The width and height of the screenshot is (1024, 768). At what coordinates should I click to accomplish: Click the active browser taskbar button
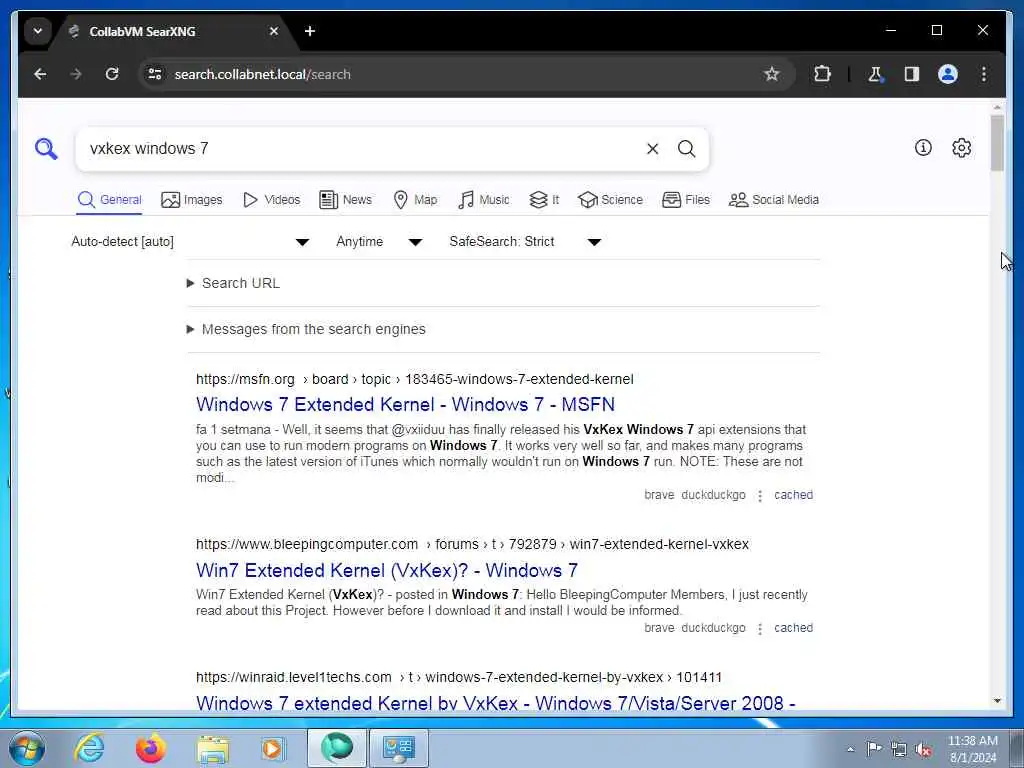pos(337,748)
